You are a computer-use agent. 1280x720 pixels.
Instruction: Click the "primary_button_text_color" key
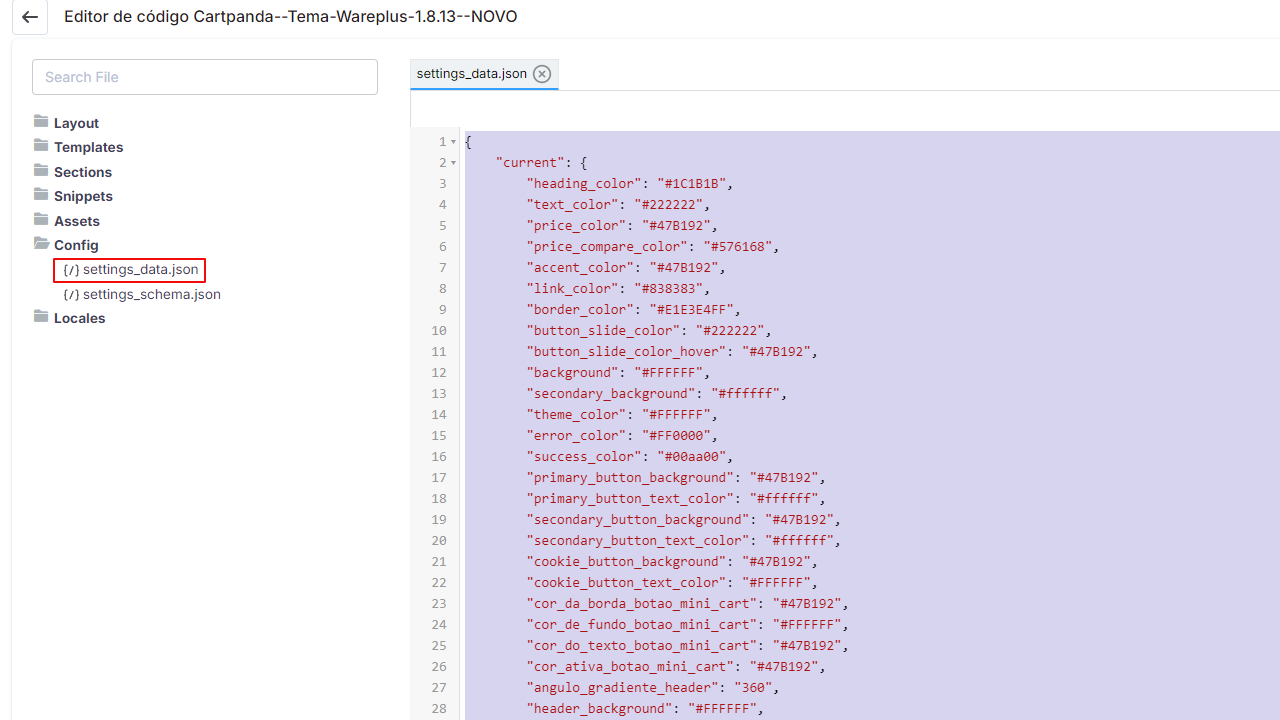click(629, 498)
